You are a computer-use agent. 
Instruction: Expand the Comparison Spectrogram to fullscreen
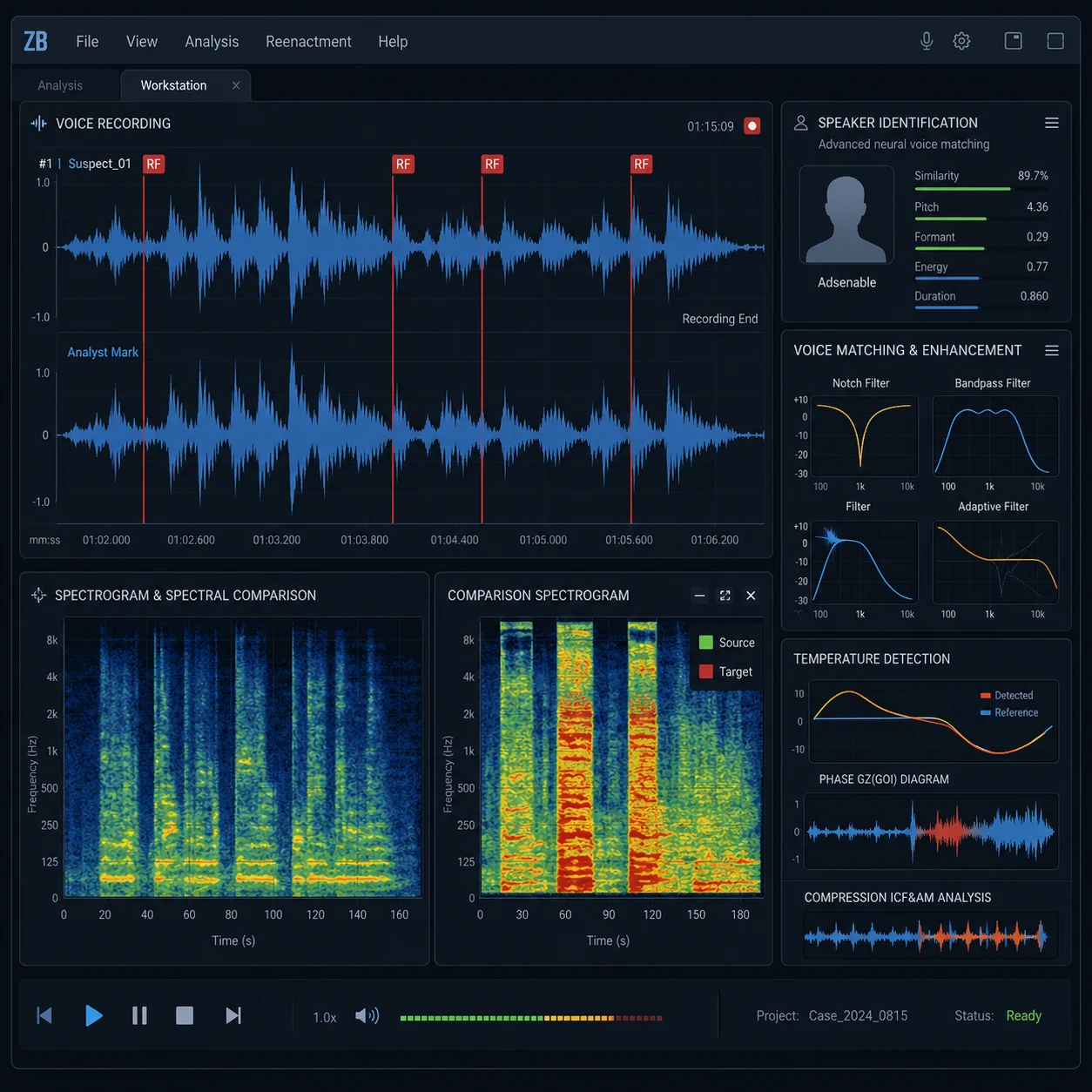click(725, 596)
